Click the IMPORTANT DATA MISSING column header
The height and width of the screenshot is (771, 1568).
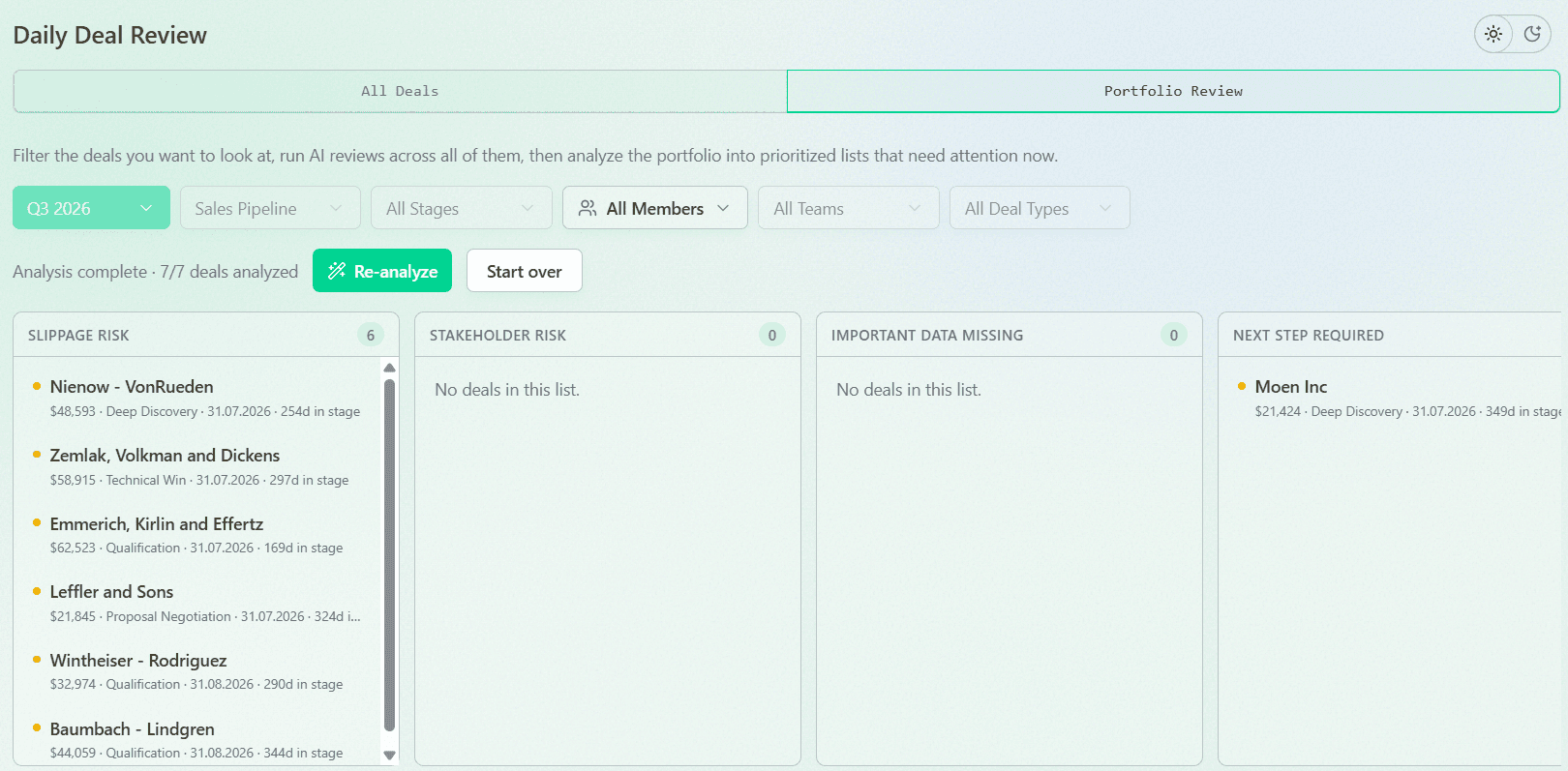click(x=927, y=335)
